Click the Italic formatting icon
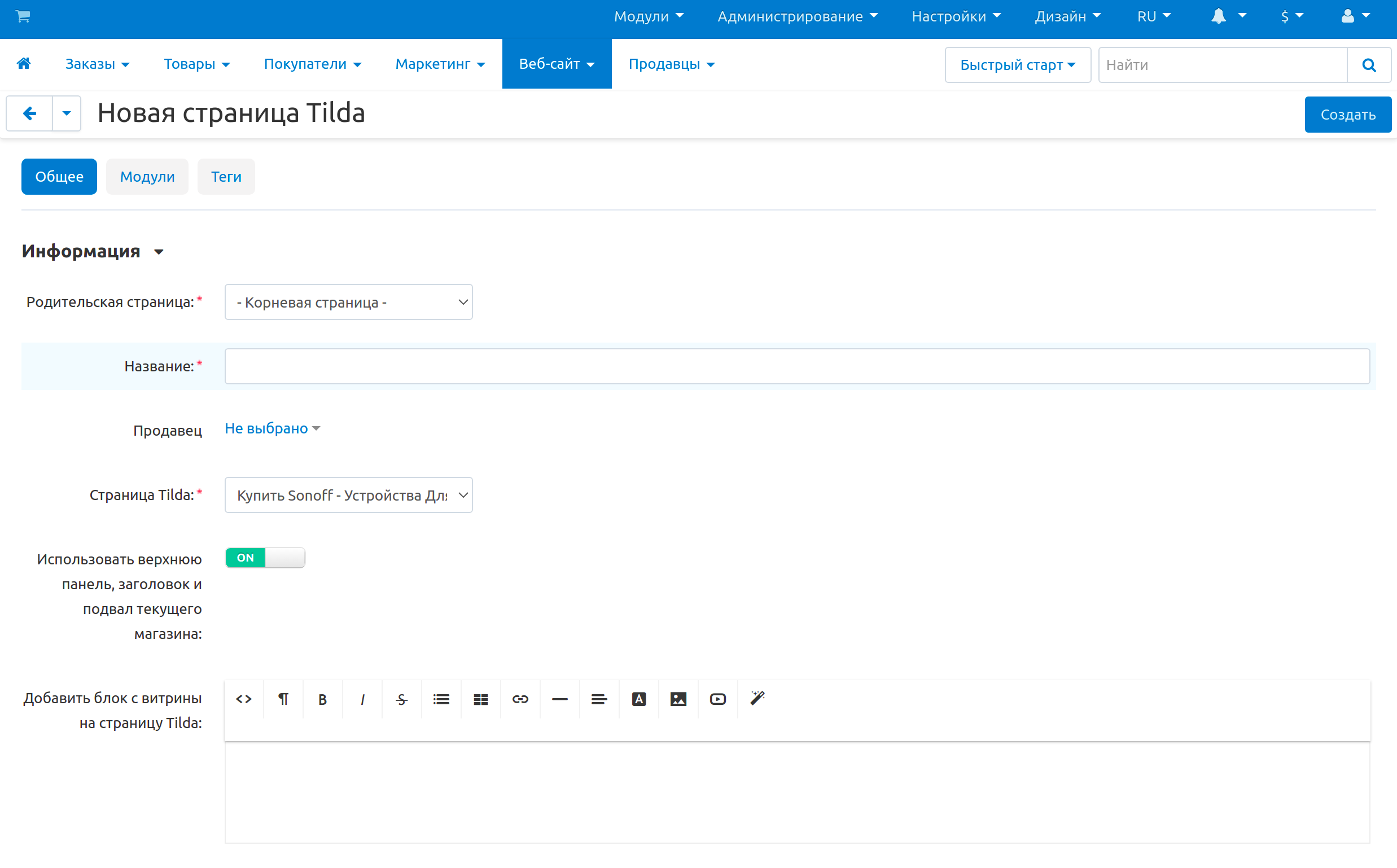Image resolution: width=1397 pixels, height=868 pixels. point(362,699)
